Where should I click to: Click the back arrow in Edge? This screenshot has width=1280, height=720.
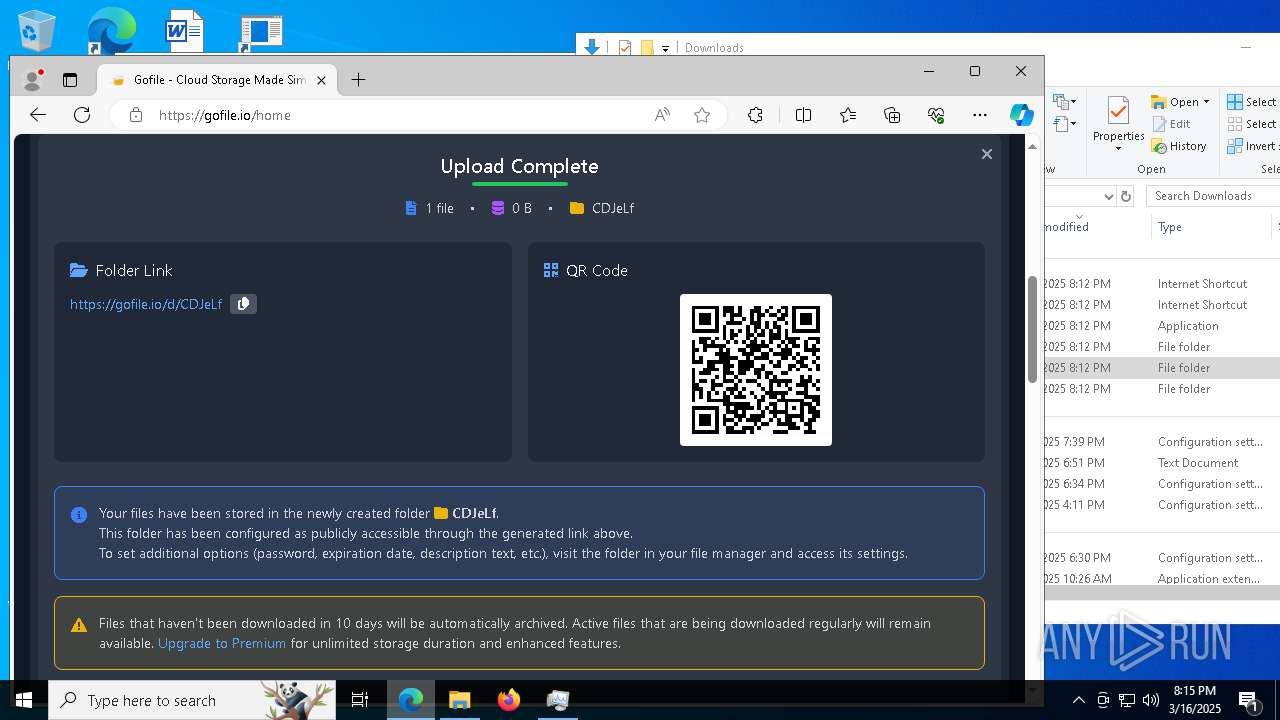[38, 115]
